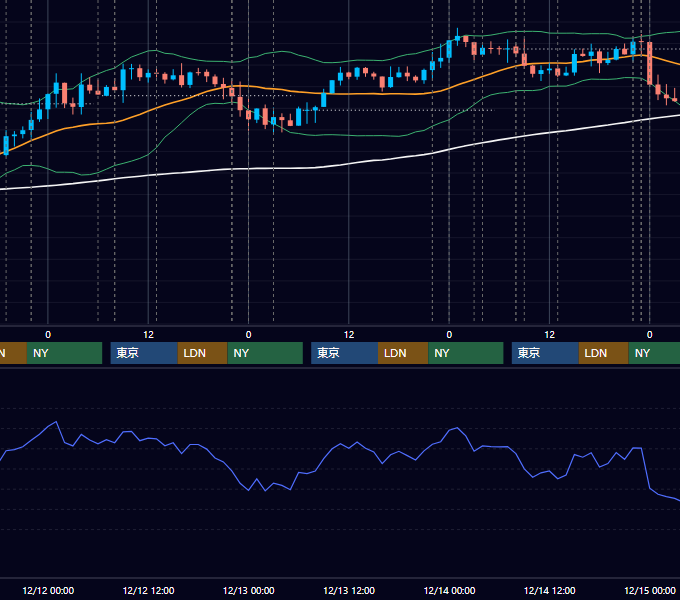
Task: Click the 12/13 00:00 date label
Action: tap(248, 590)
